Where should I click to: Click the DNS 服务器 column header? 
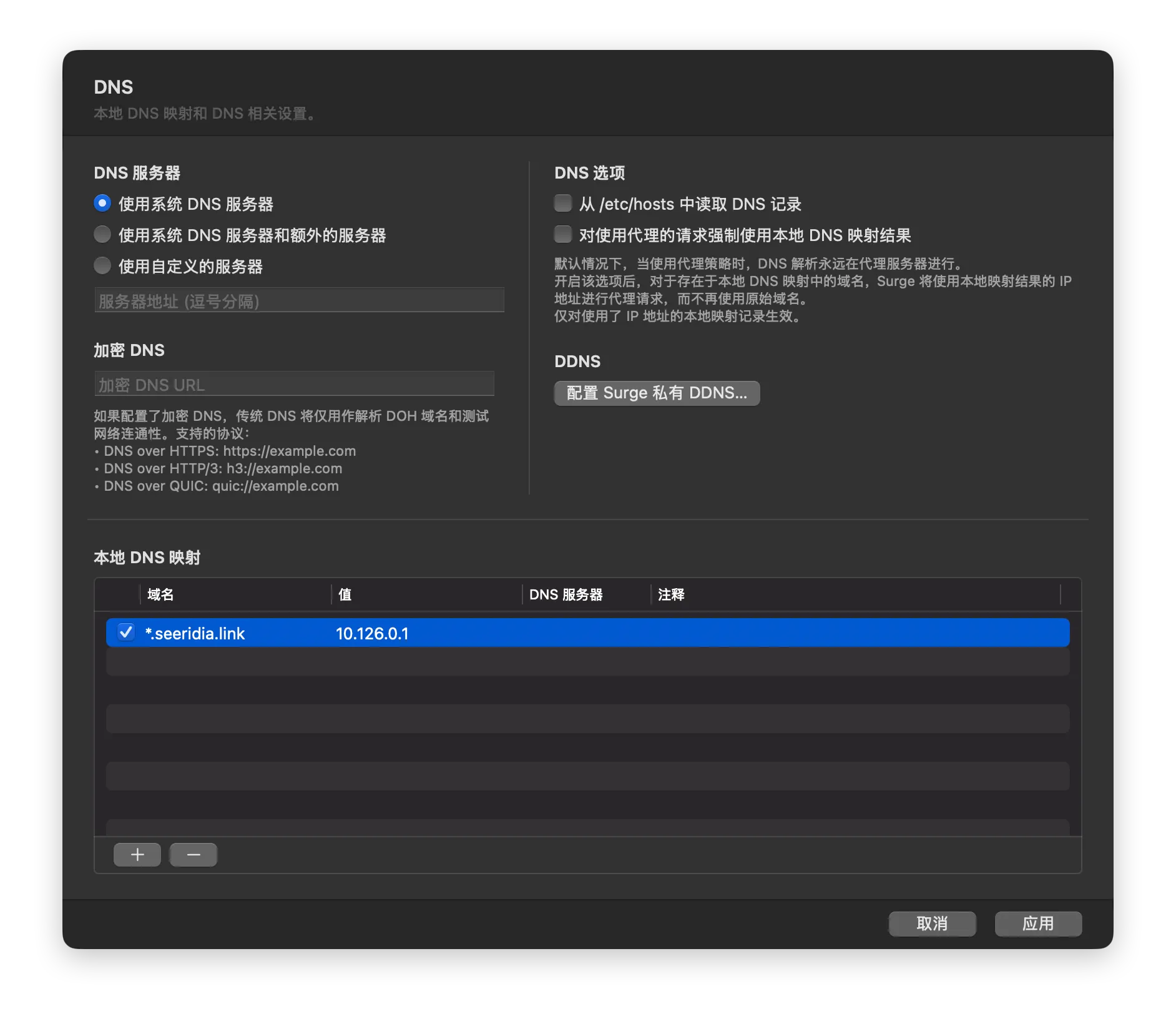(586, 594)
